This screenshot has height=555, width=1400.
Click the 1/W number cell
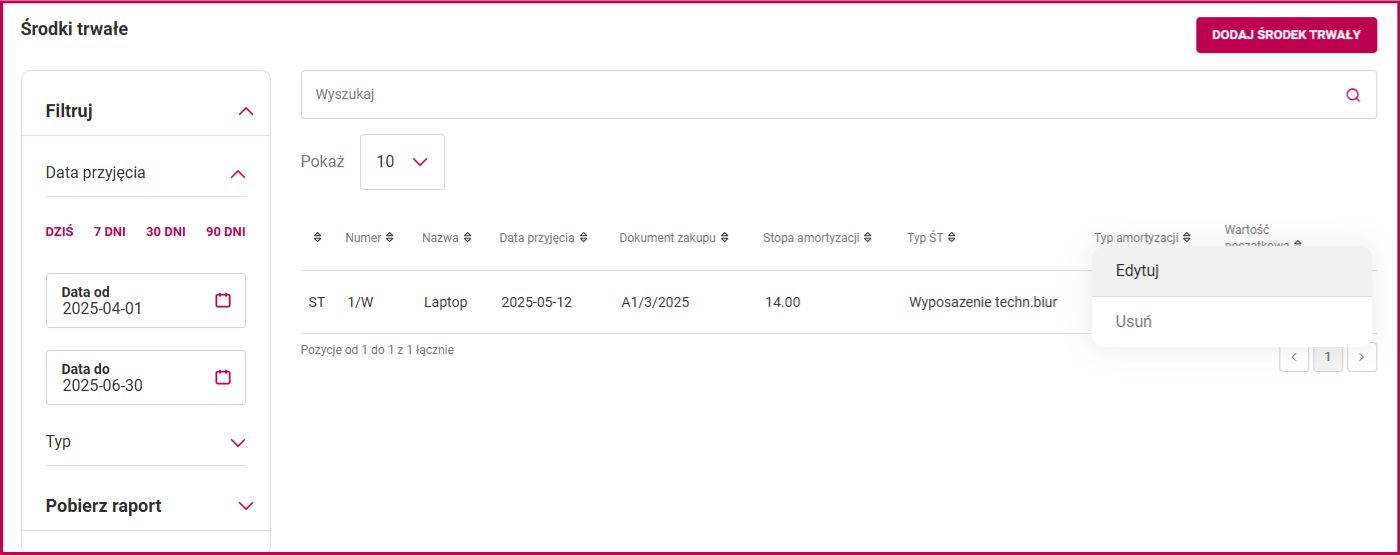(x=360, y=302)
